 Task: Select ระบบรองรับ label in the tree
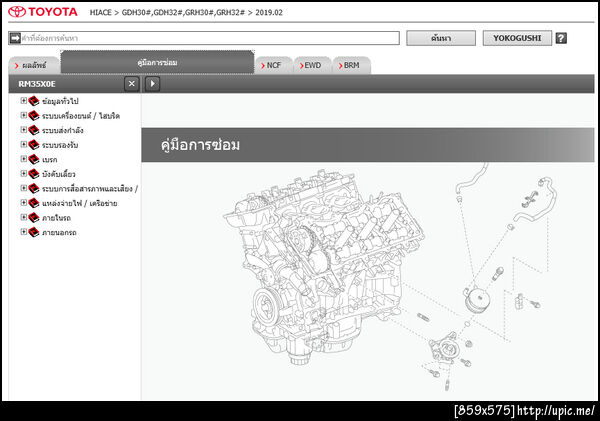(x=60, y=145)
